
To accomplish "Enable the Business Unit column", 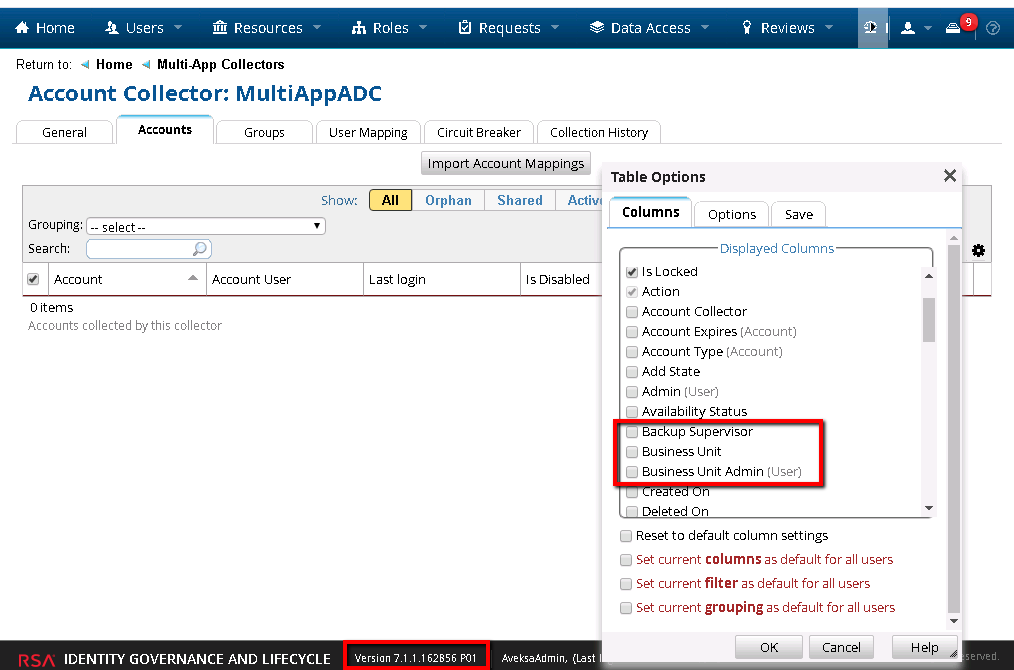I will tap(631, 451).
